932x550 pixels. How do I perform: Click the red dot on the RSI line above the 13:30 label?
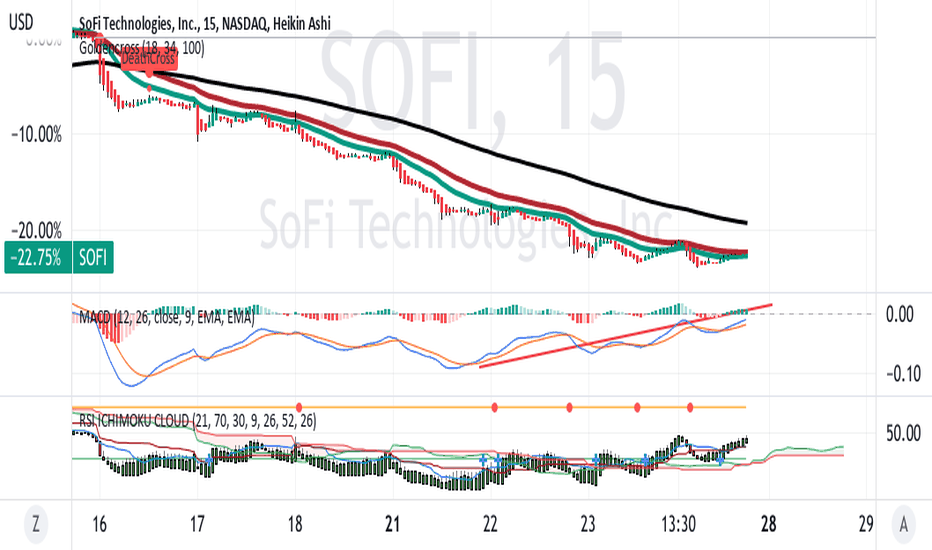pos(690,407)
